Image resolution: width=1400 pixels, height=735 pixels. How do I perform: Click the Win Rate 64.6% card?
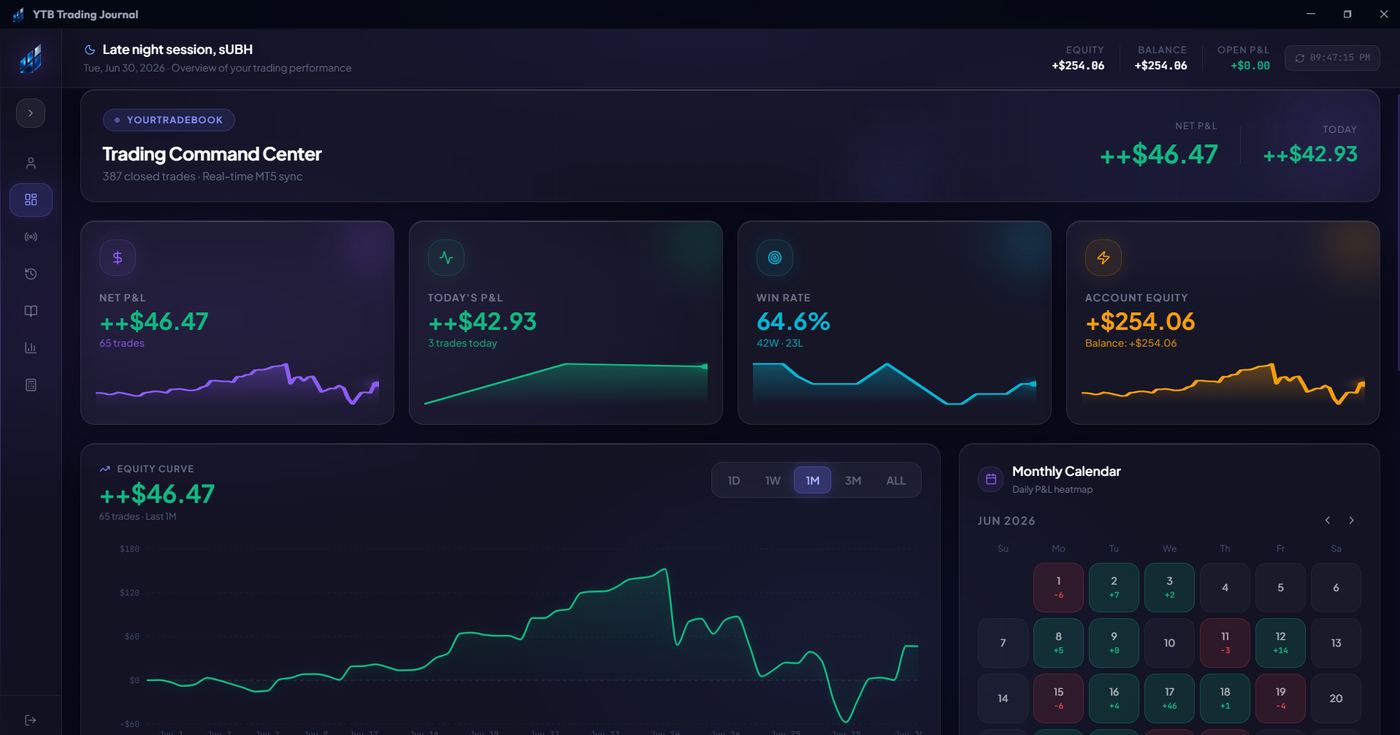(894, 323)
